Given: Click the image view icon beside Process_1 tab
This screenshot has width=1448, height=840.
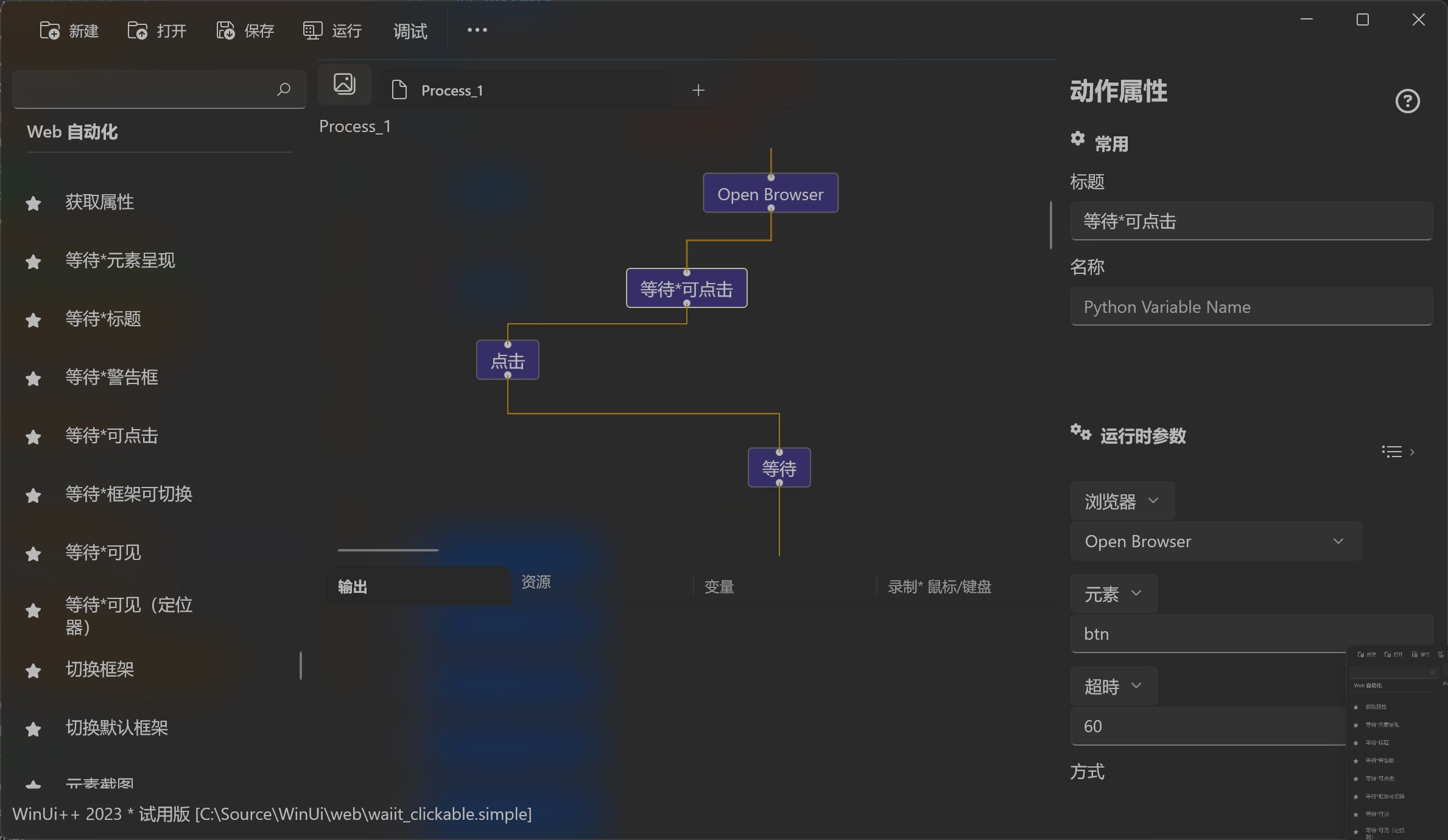Looking at the screenshot, I should pyautogui.click(x=345, y=84).
